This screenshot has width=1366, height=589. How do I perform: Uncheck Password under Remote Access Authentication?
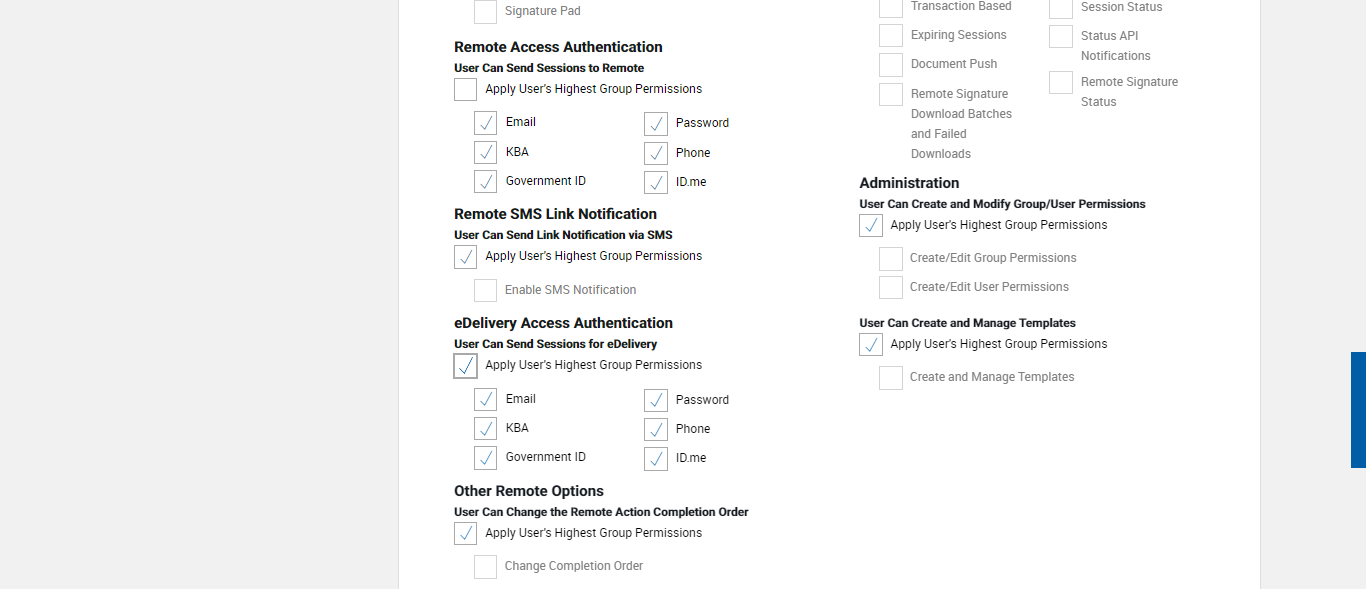click(x=656, y=124)
